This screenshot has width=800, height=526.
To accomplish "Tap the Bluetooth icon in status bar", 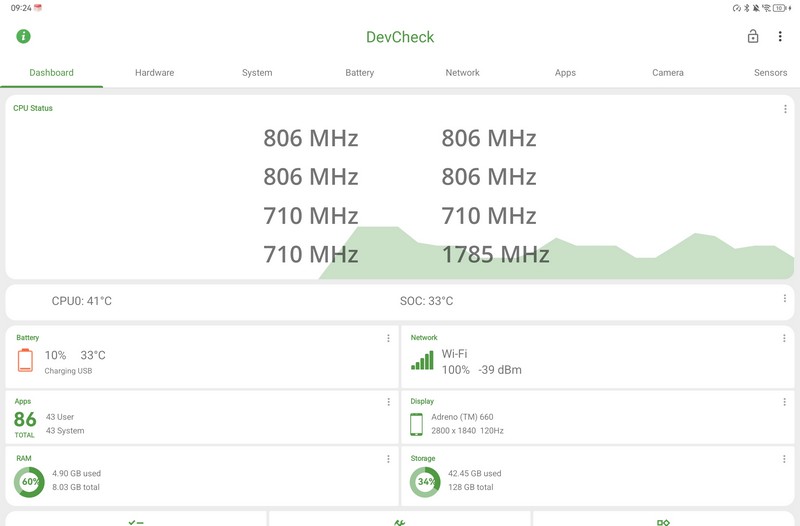I will click(746, 8).
